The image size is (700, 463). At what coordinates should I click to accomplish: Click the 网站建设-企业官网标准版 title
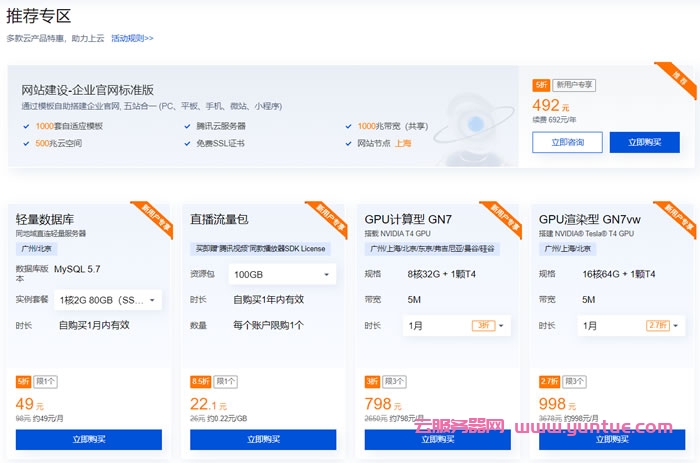click(x=88, y=90)
